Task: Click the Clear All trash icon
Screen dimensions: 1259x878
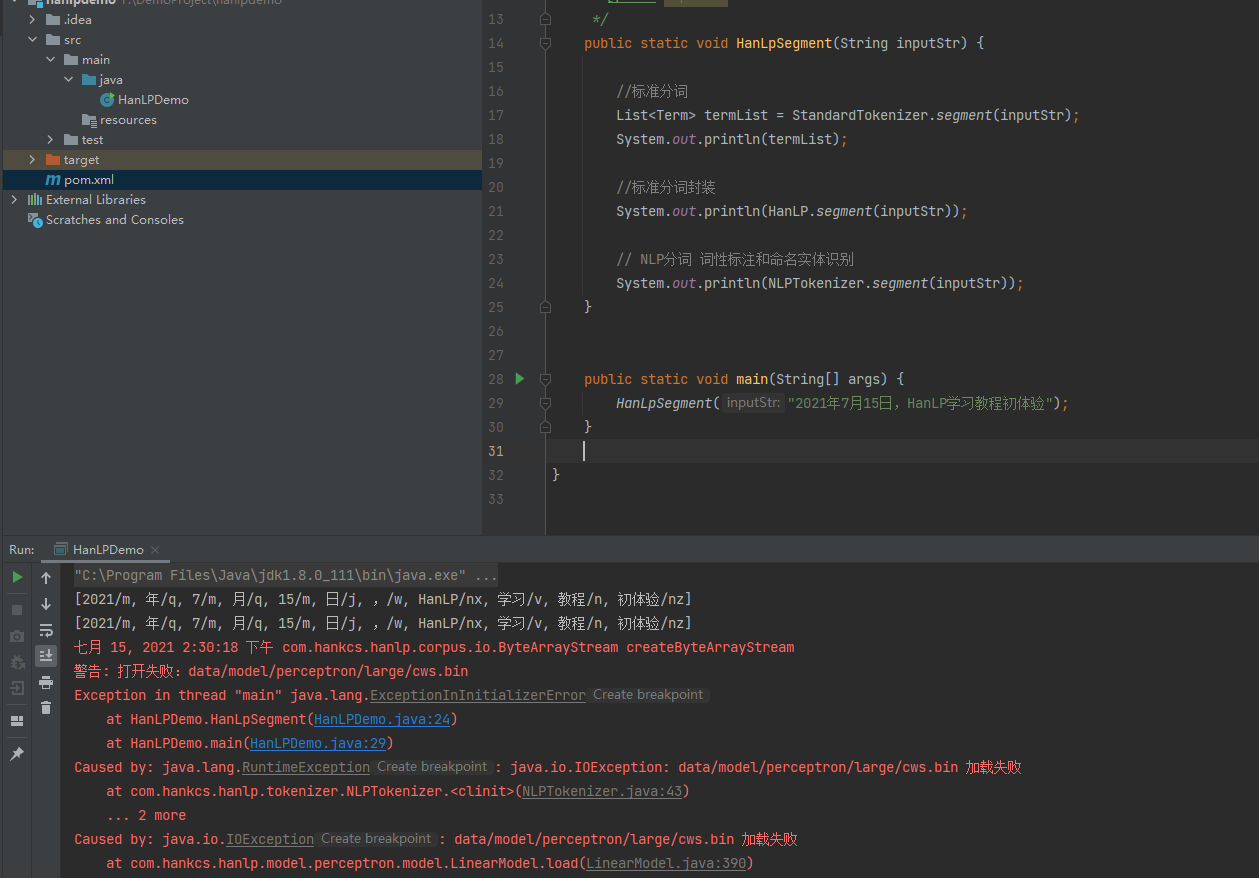Action: point(46,708)
